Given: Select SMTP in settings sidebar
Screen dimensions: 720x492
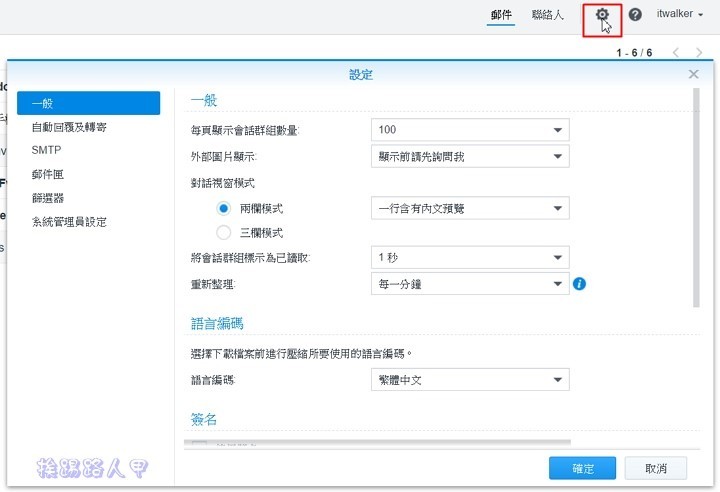Looking at the screenshot, I should coord(46,150).
